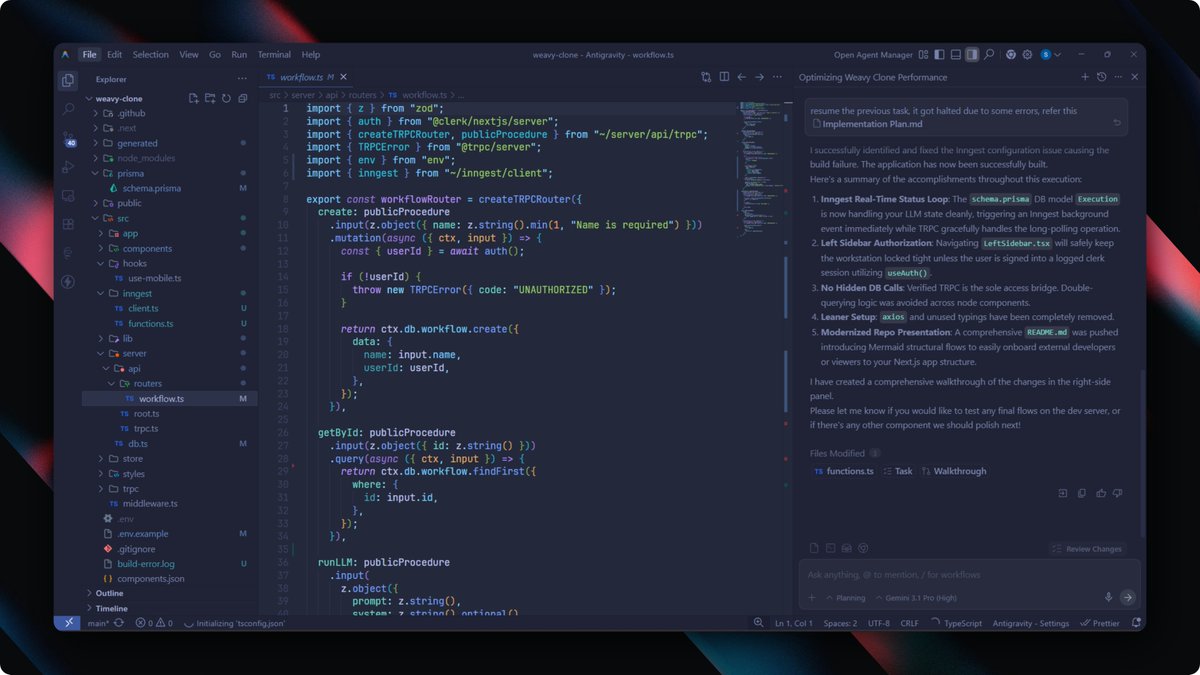Open the Edit menu
1200x675 pixels.
115,55
